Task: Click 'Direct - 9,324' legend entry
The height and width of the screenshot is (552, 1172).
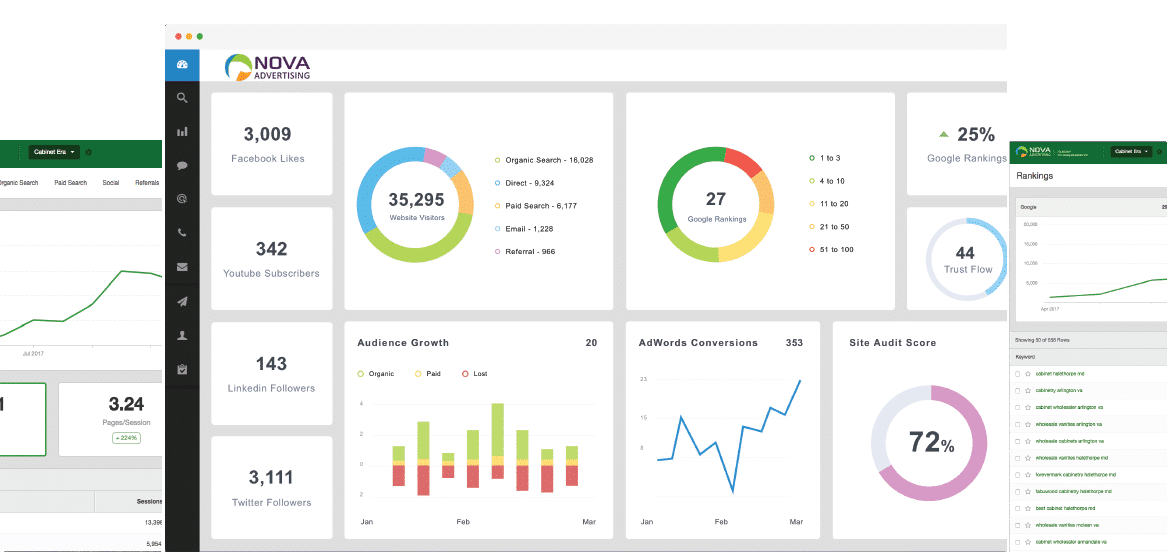Action: pos(524,183)
